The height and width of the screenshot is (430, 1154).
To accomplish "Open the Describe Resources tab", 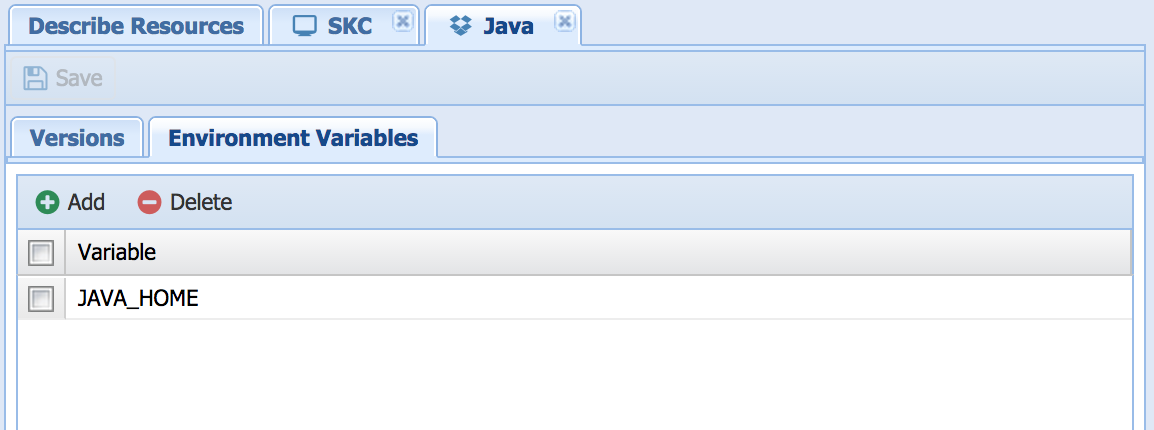I will [136, 26].
